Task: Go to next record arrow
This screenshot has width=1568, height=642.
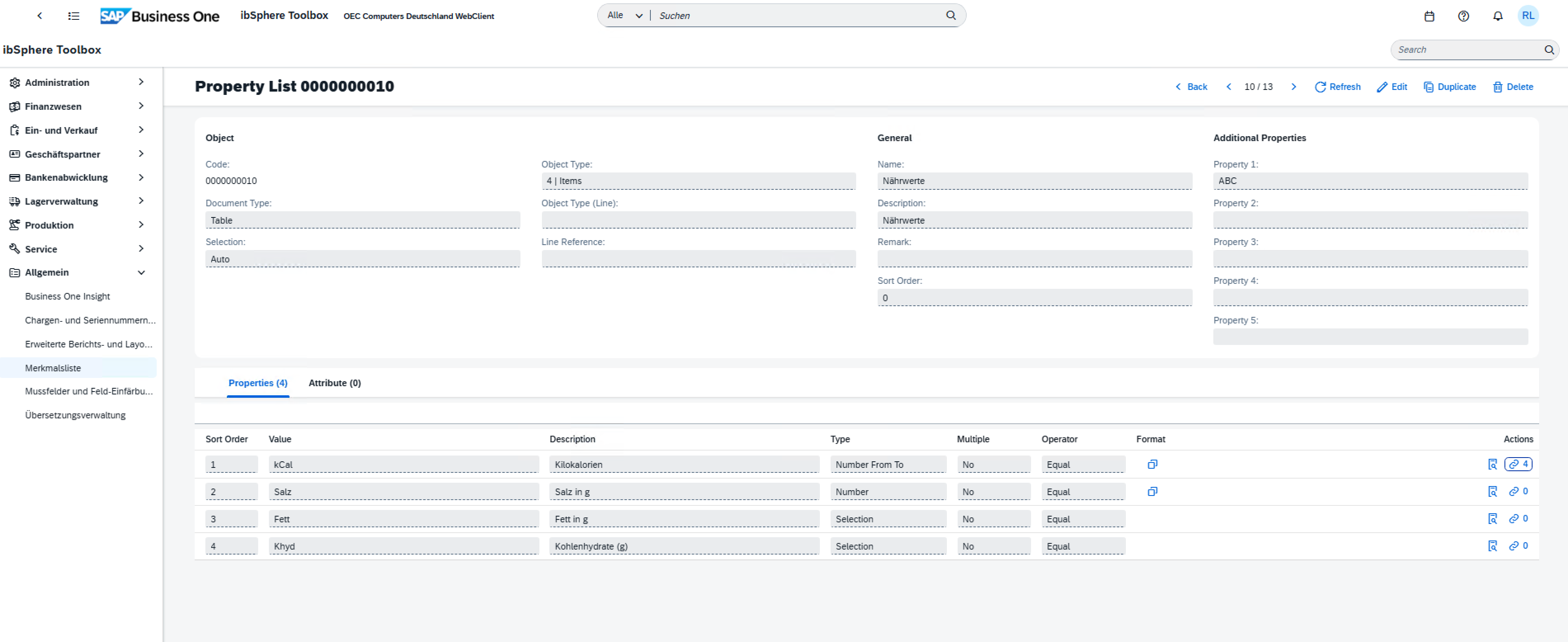Action: pyautogui.click(x=1293, y=87)
